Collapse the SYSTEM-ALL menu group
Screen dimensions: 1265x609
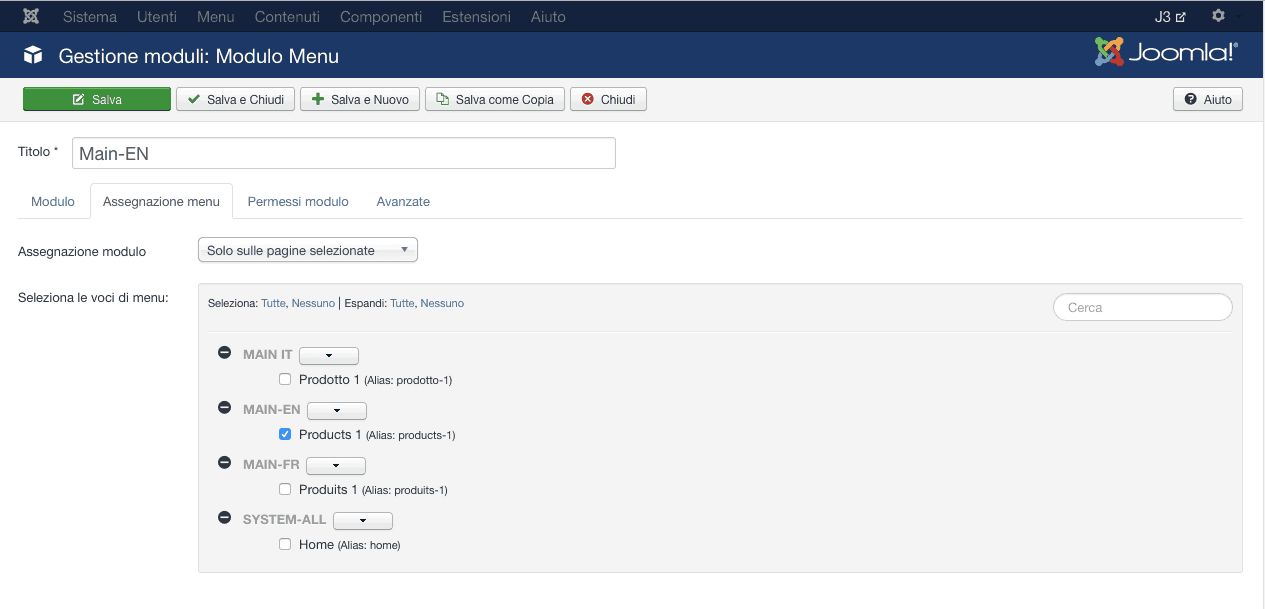(x=225, y=518)
